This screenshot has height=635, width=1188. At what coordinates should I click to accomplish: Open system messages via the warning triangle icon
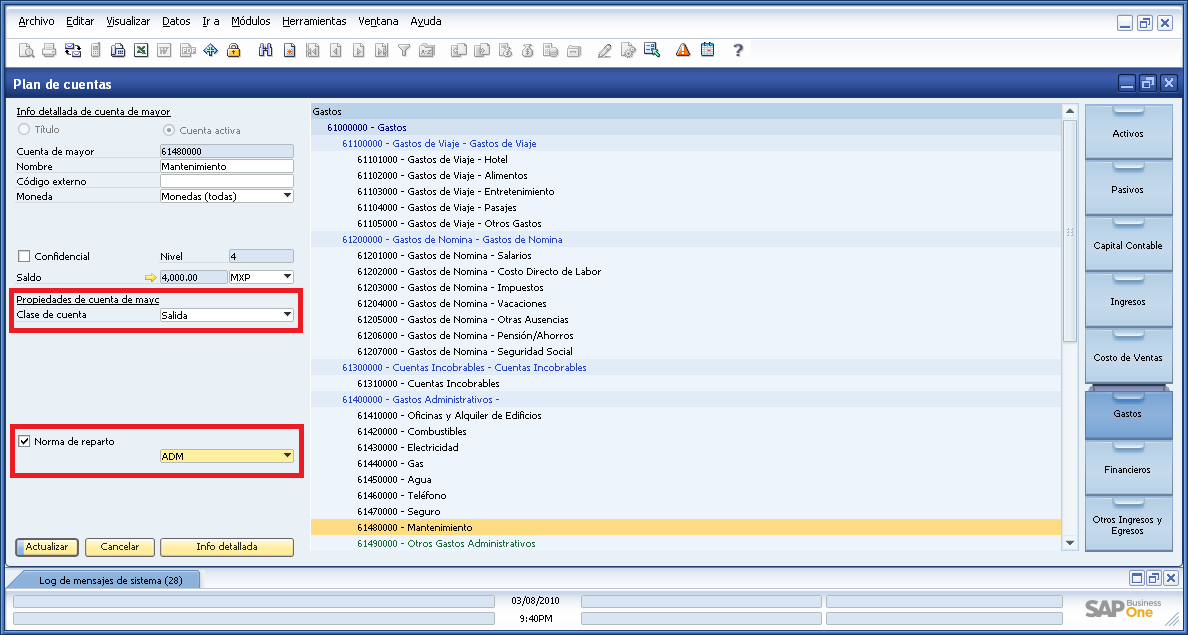click(x=682, y=50)
